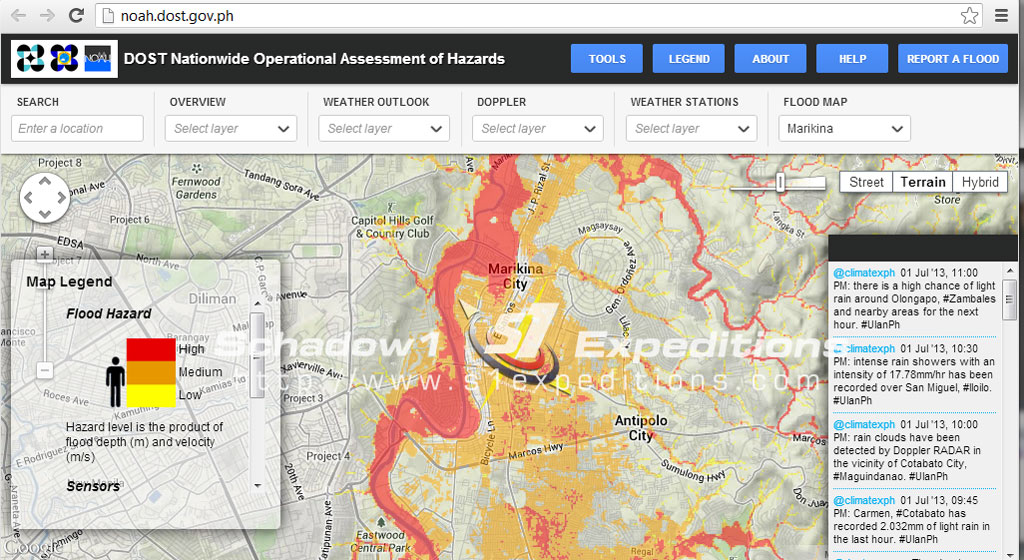Screen dimensions: 1024x560
Task: Open @climatexph link on 10:00 PM tweet
Action: click(x=863, y=424)
